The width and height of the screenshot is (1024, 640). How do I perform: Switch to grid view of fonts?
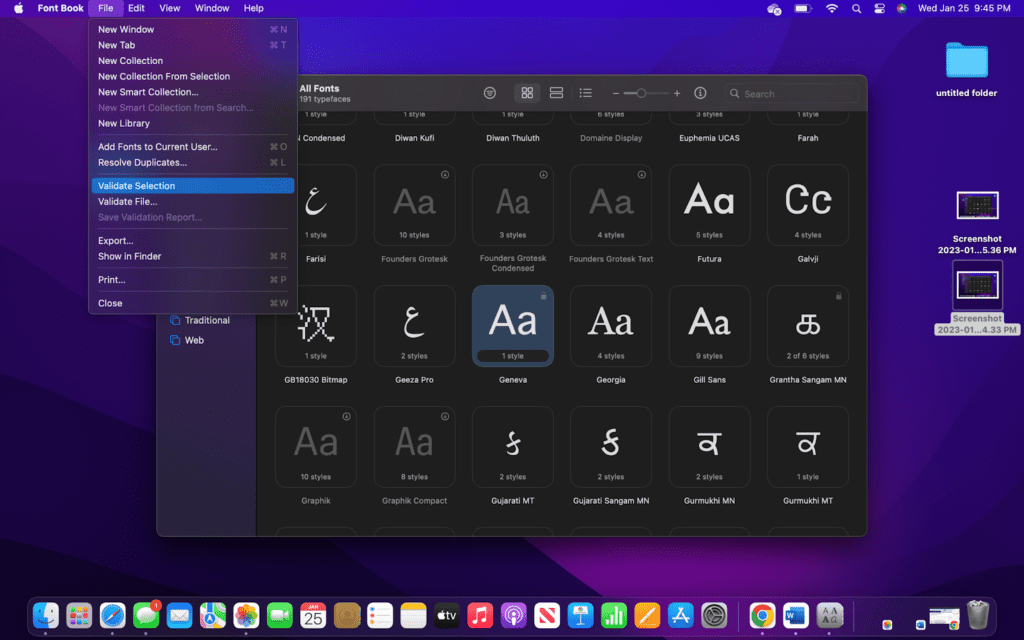tap(527, 93)
